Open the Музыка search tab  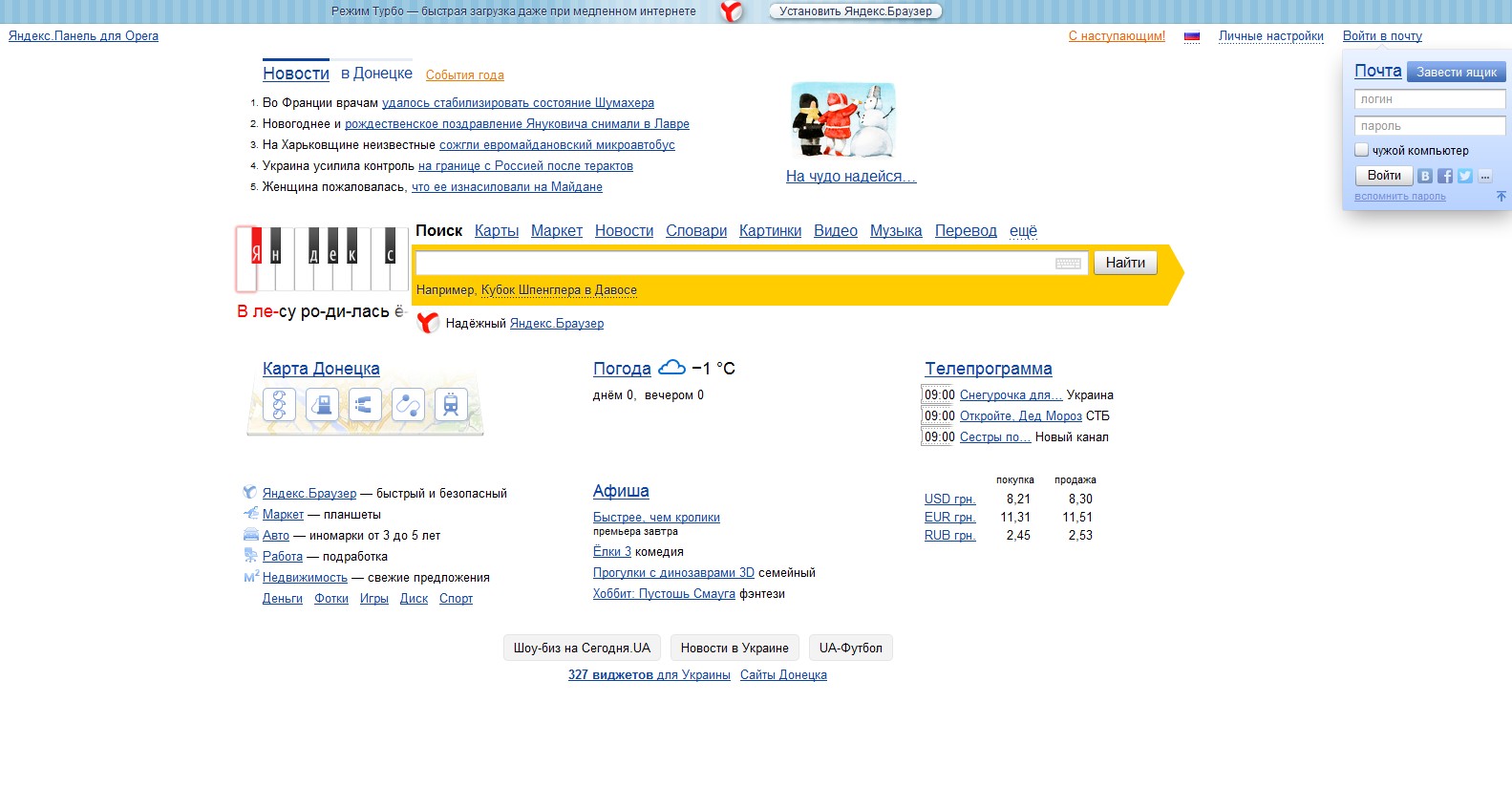coord(896,230)
